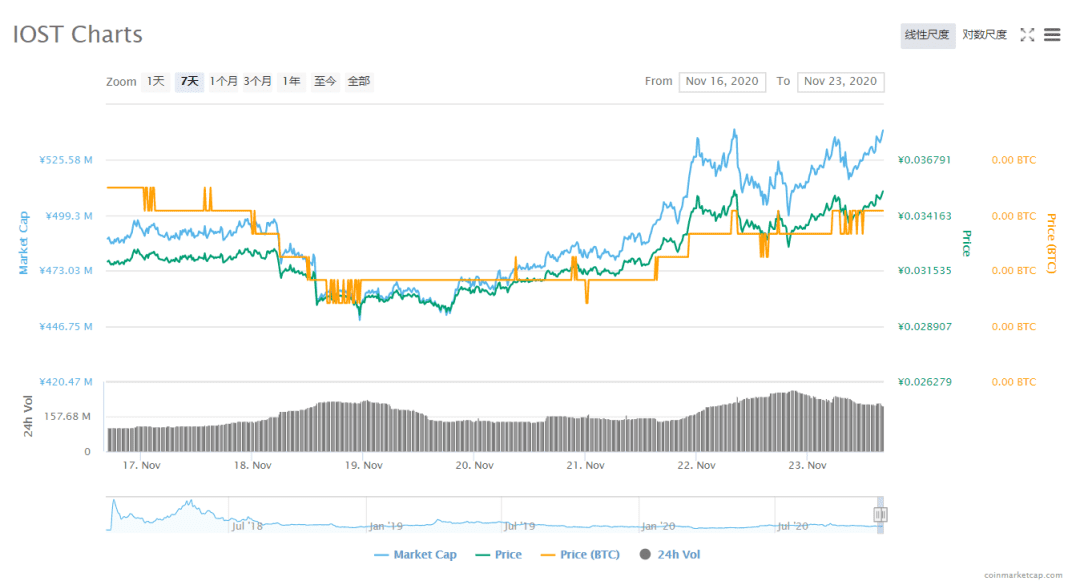Click the 21. Nov x-axis label

(x=585, y=466)
